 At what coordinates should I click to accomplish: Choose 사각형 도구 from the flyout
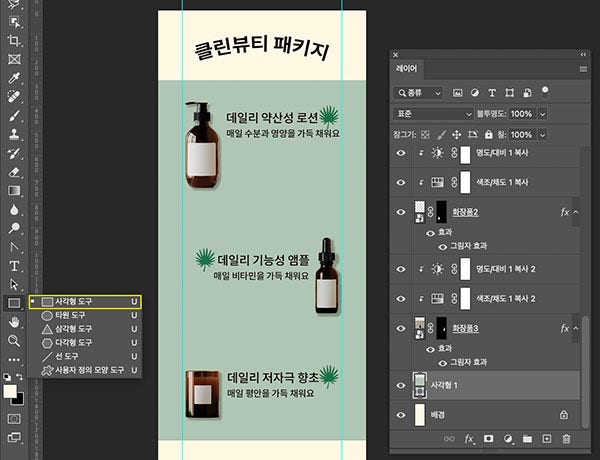pos(85,302)
